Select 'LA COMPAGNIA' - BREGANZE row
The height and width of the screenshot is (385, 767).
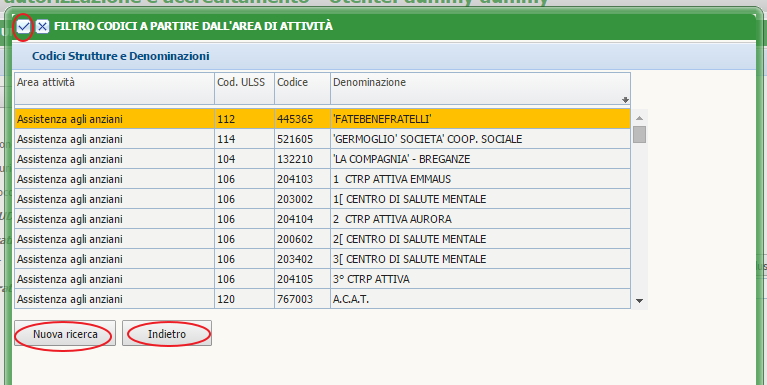[322, 159]
